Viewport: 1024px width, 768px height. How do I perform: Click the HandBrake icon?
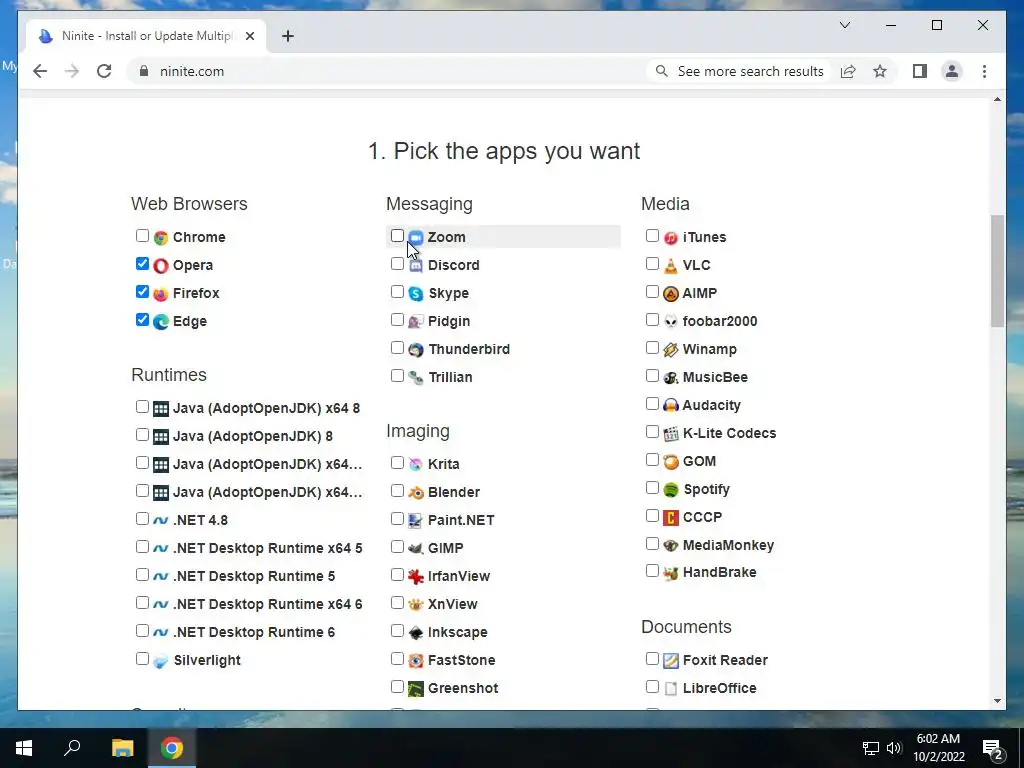(671, 573)
